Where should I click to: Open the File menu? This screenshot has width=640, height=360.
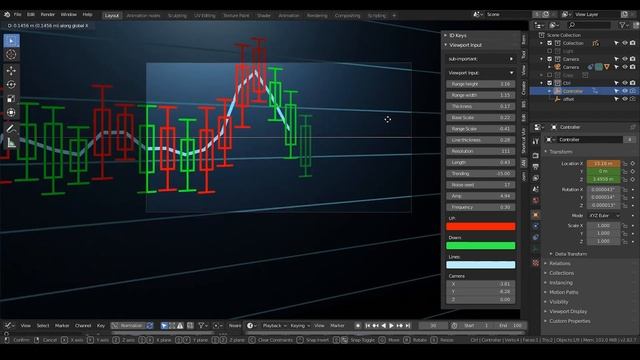[x=18, y=15]
